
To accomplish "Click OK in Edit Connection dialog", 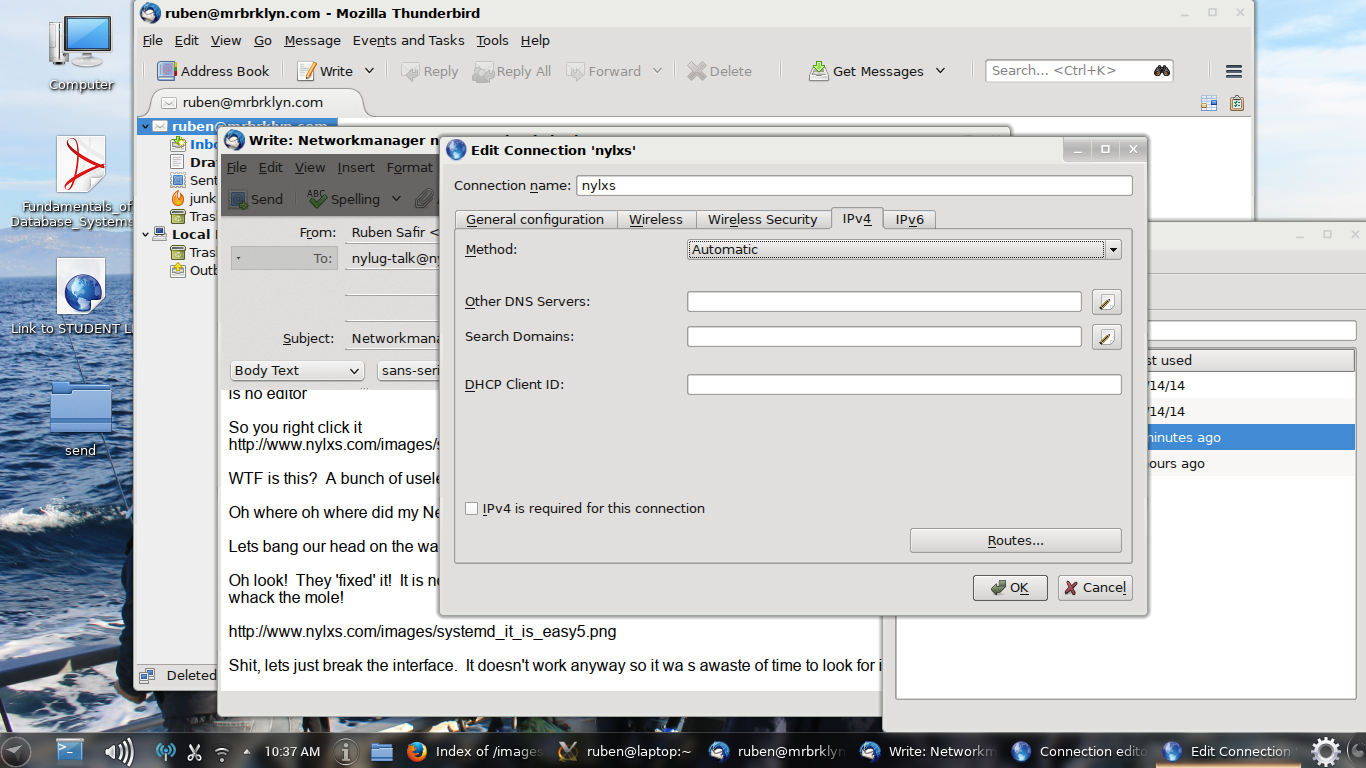I will (1010, 588).
